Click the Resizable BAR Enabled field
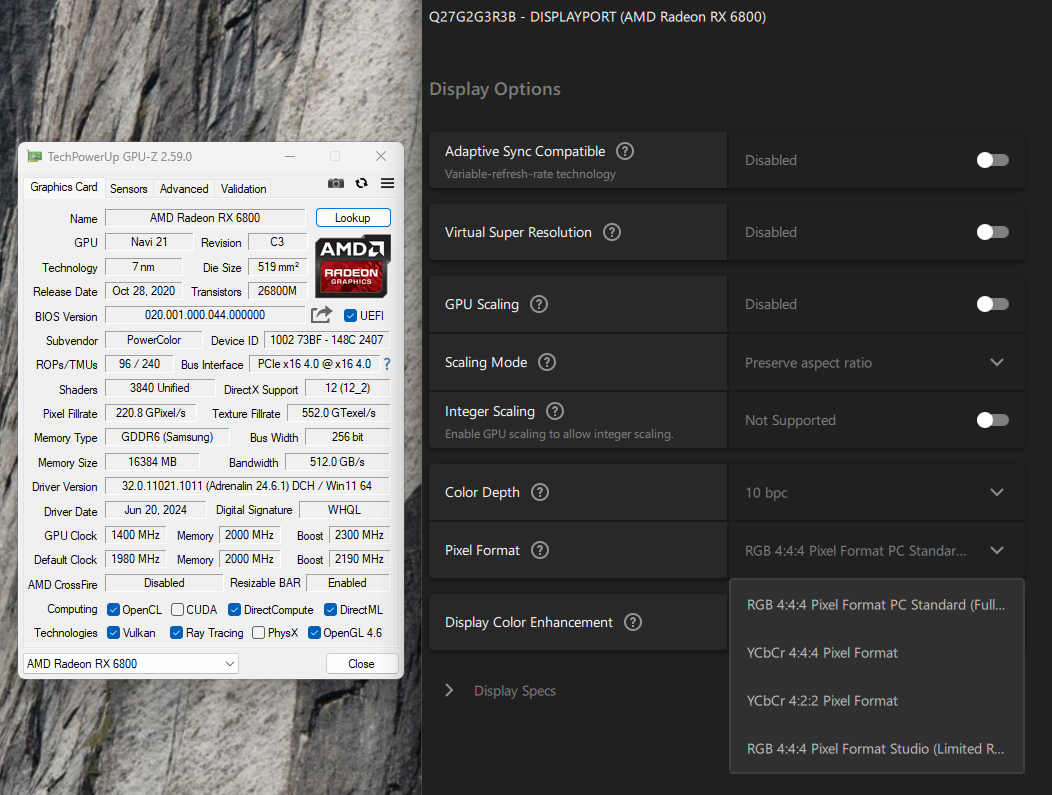This screenshot has width=1052, height=795. pyautogui.click(x=348, y=583)
